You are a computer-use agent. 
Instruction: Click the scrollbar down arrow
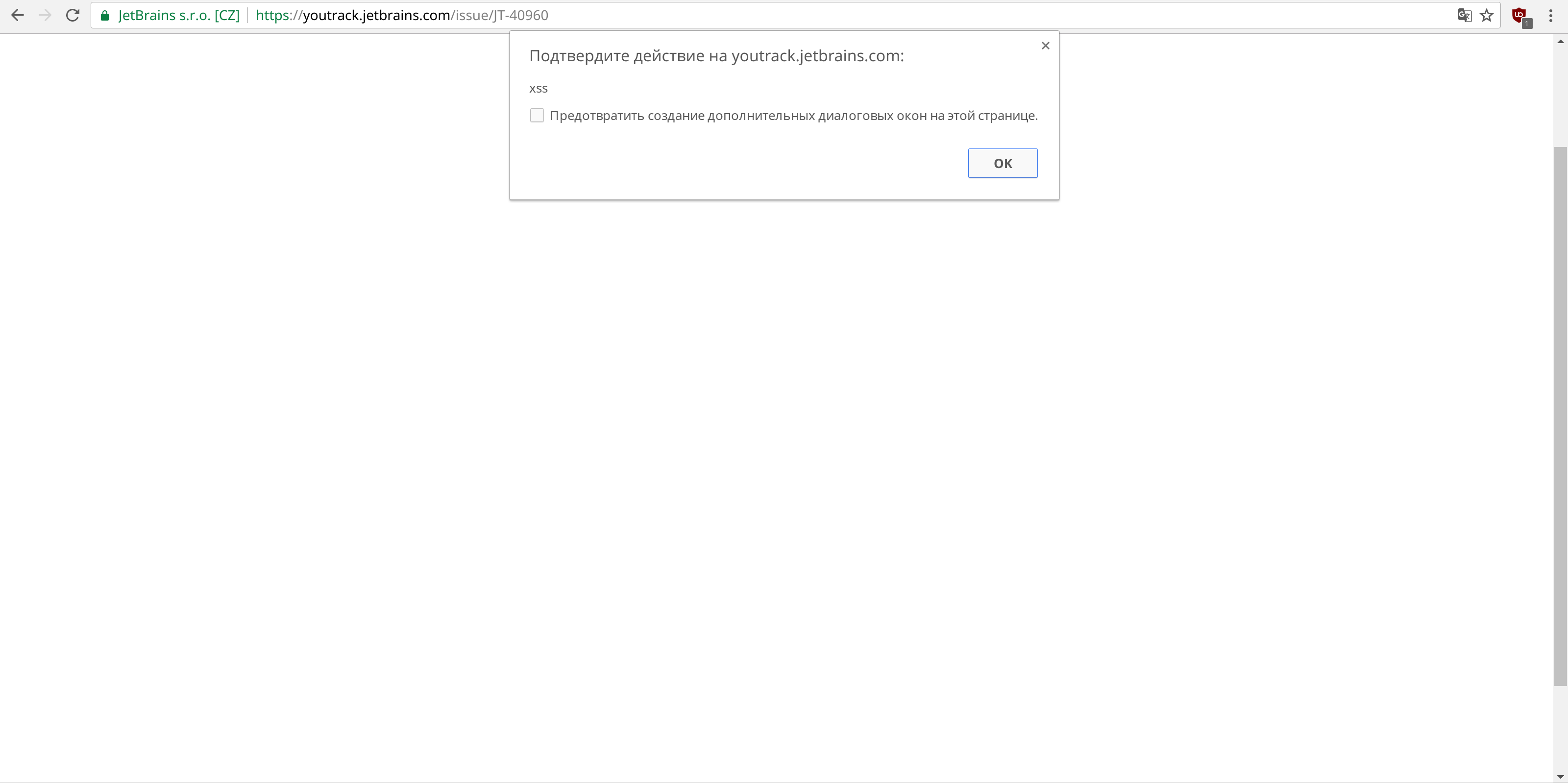(1560, 776)
